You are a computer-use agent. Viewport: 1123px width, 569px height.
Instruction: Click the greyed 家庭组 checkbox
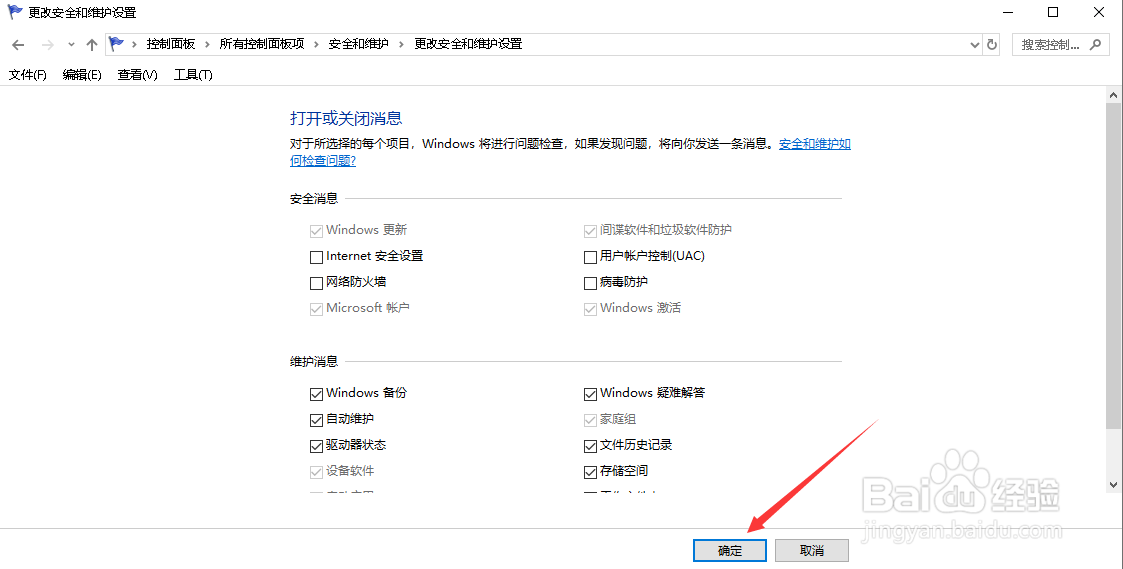pos(590,419)
